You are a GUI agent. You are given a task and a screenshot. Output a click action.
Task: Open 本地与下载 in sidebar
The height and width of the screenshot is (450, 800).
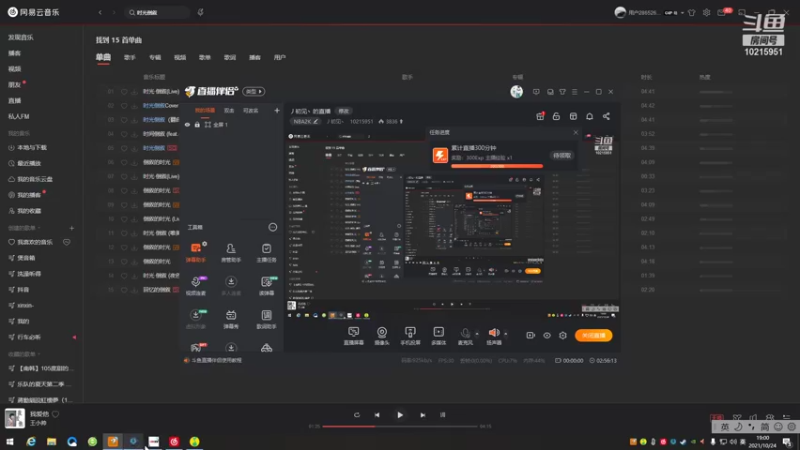coord(28,147)
